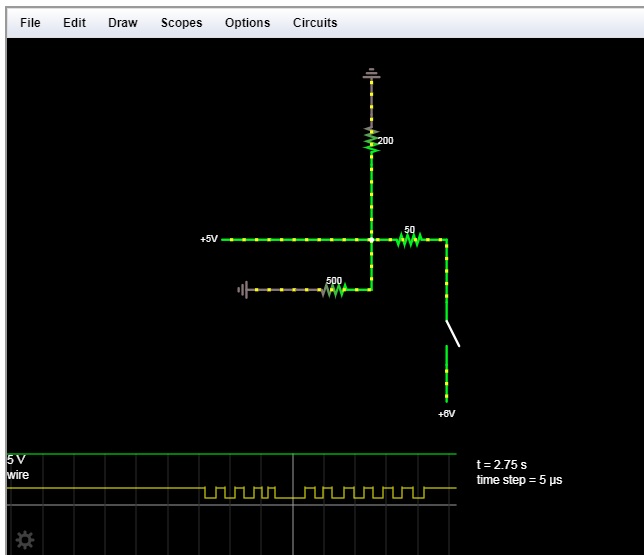Select the 500 ohm resistor

[334, 290]
